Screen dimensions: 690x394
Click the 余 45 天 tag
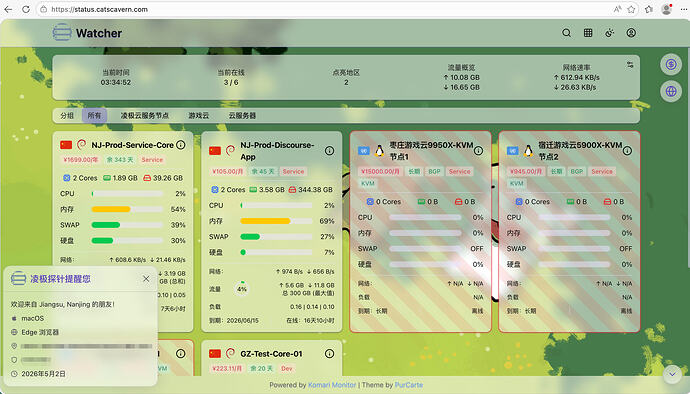pos(263,172)
